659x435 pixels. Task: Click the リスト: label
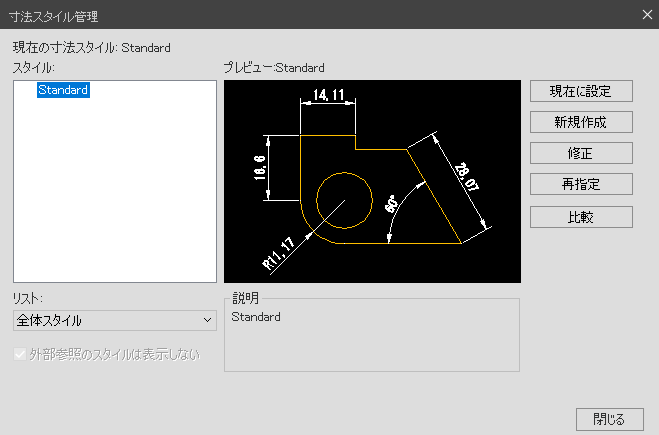click(x=28, y=298)
